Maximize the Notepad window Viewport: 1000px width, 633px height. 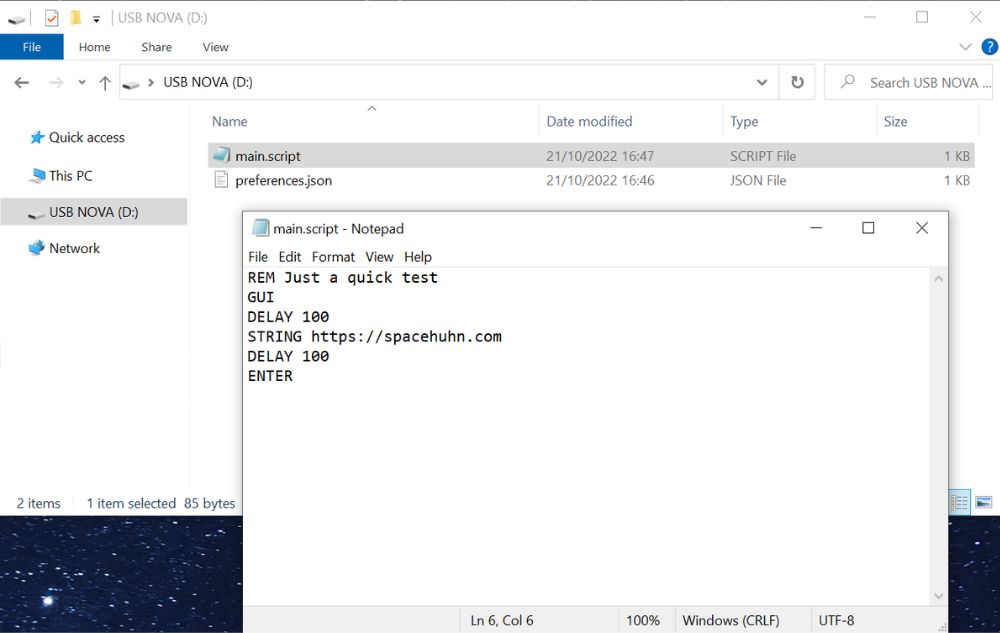tap(868, 228)
